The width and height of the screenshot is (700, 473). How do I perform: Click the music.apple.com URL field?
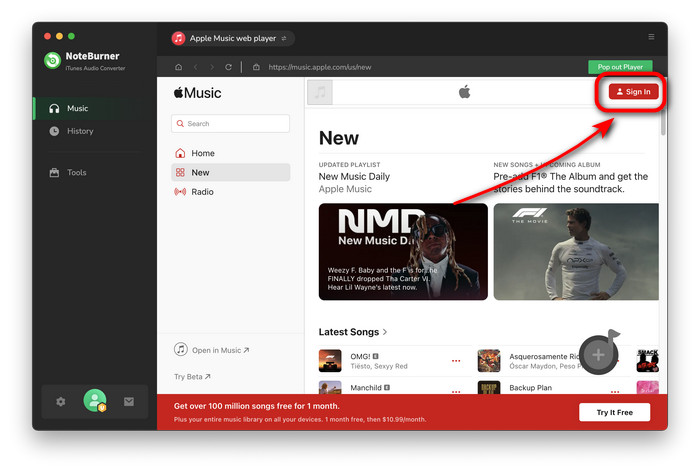click(320, 67)
